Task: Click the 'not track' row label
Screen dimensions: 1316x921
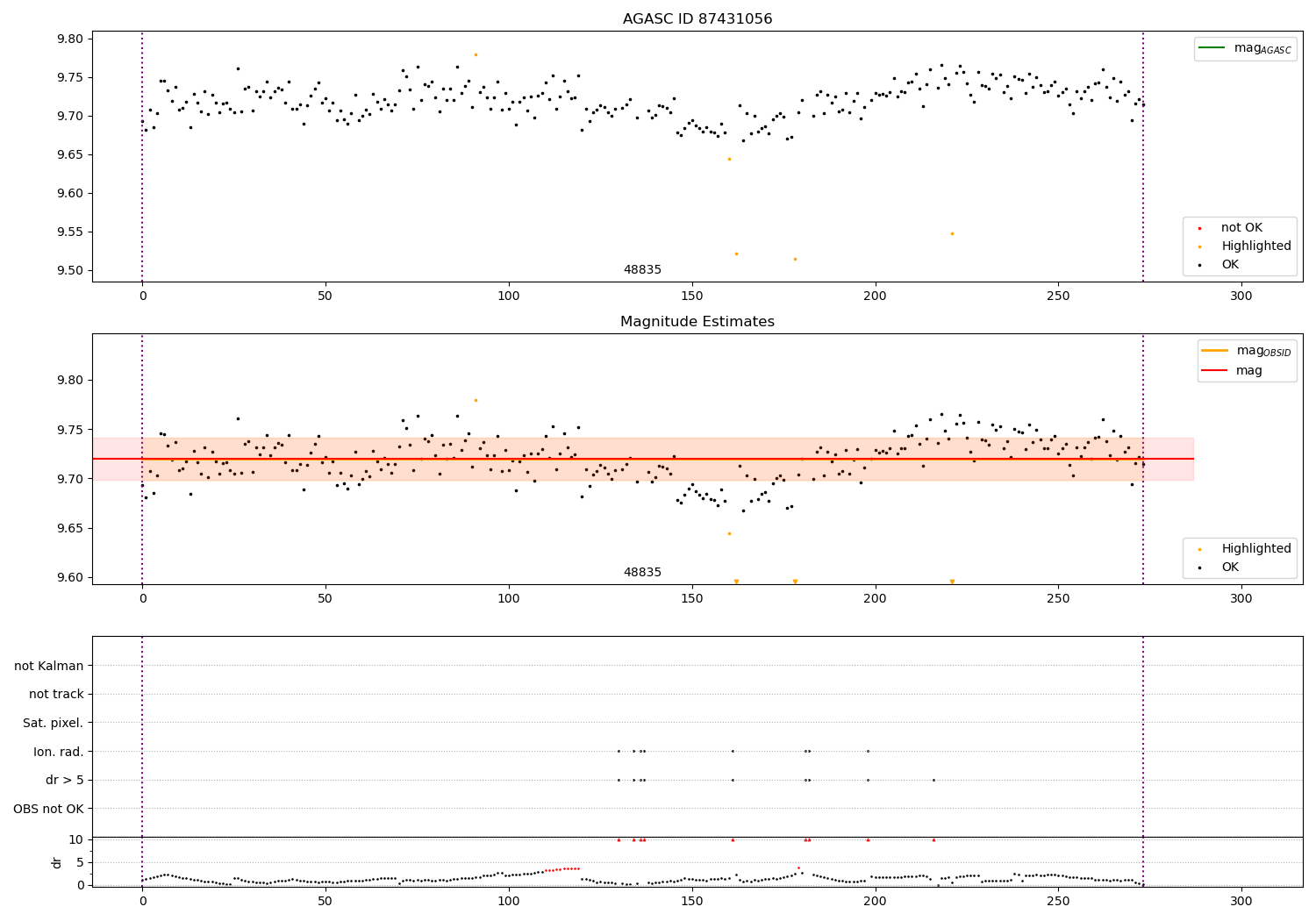Action: pyautogui.click(x=56, y=695)
